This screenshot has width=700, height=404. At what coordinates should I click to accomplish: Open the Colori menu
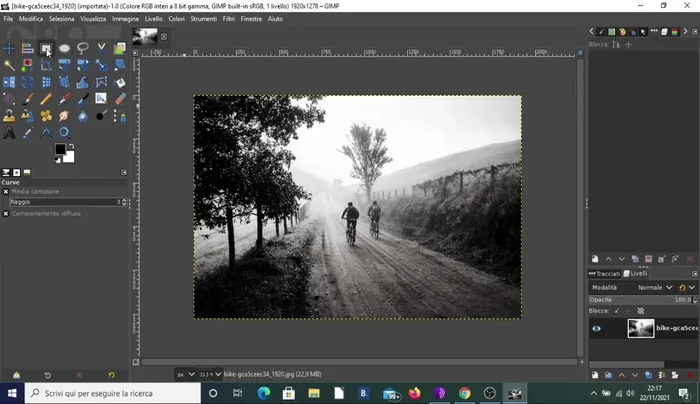(x=176, y=19)
